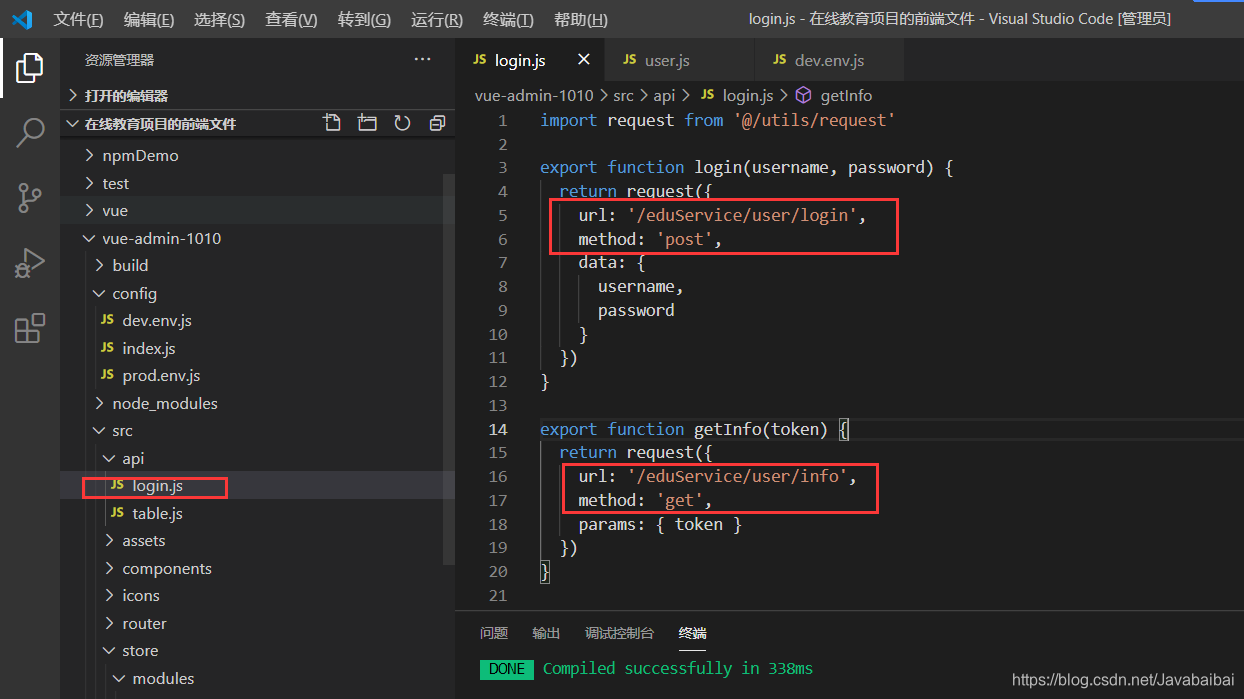1244x699 pixels.
Task: Create a new file in explorer toolbar
Action: pyautogui.click(x=332, y=123)
